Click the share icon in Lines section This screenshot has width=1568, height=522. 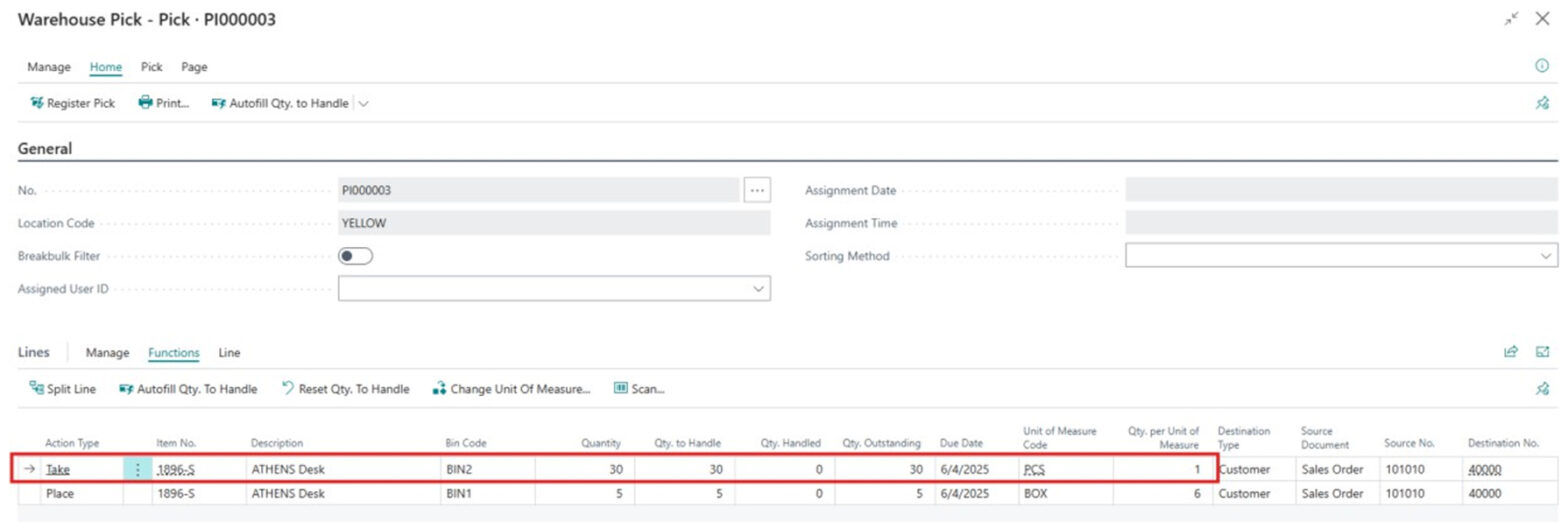[1511, 352]
